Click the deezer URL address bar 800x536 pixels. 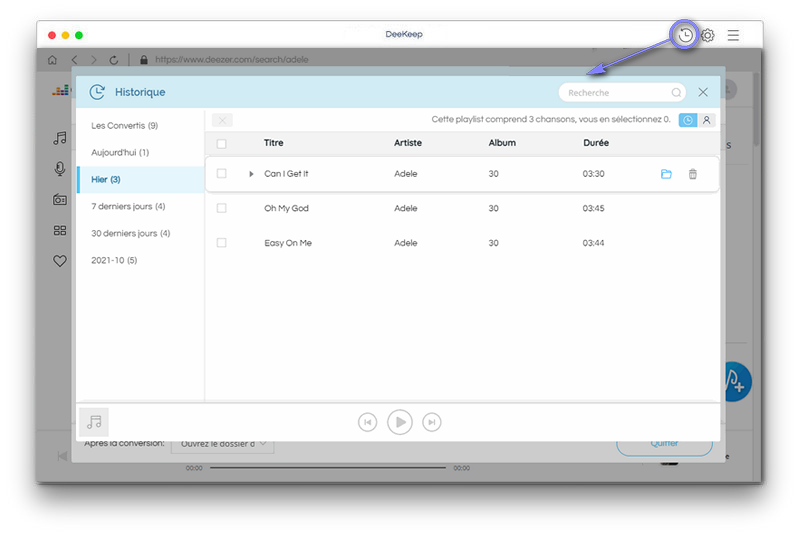(232, 60)
